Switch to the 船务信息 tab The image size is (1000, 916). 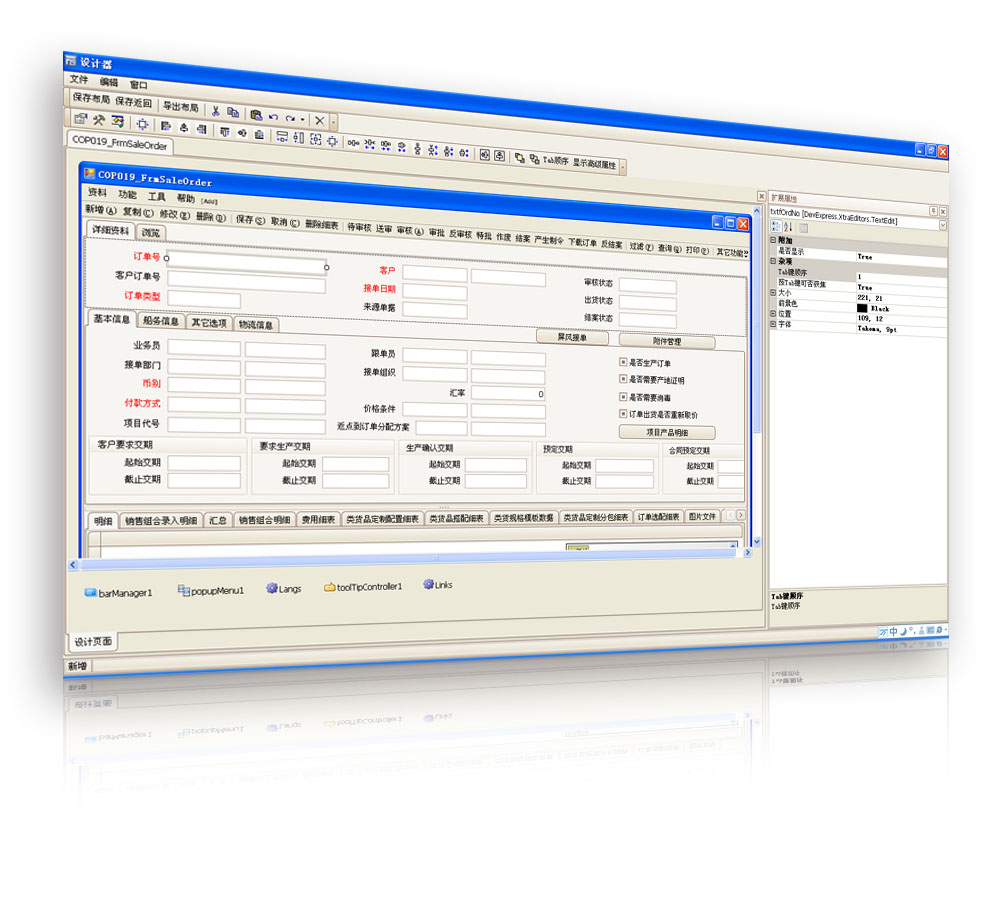160,322
